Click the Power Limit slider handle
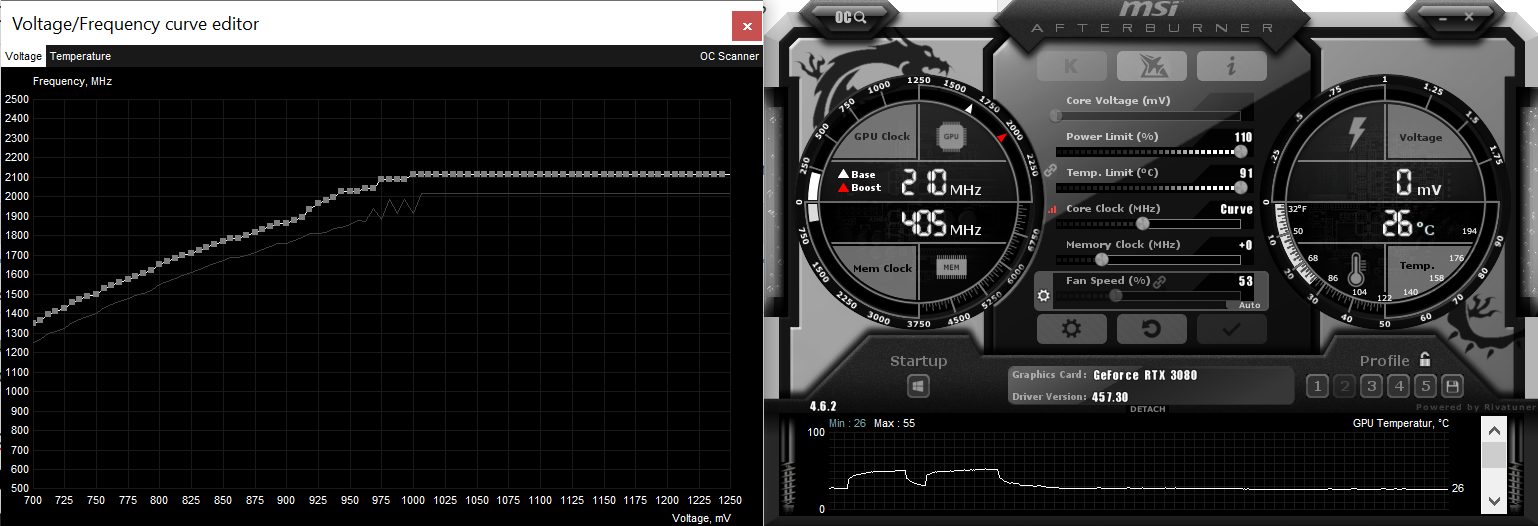The image size is (1538, 526). pyautogui.click(x=1241, y=151)
